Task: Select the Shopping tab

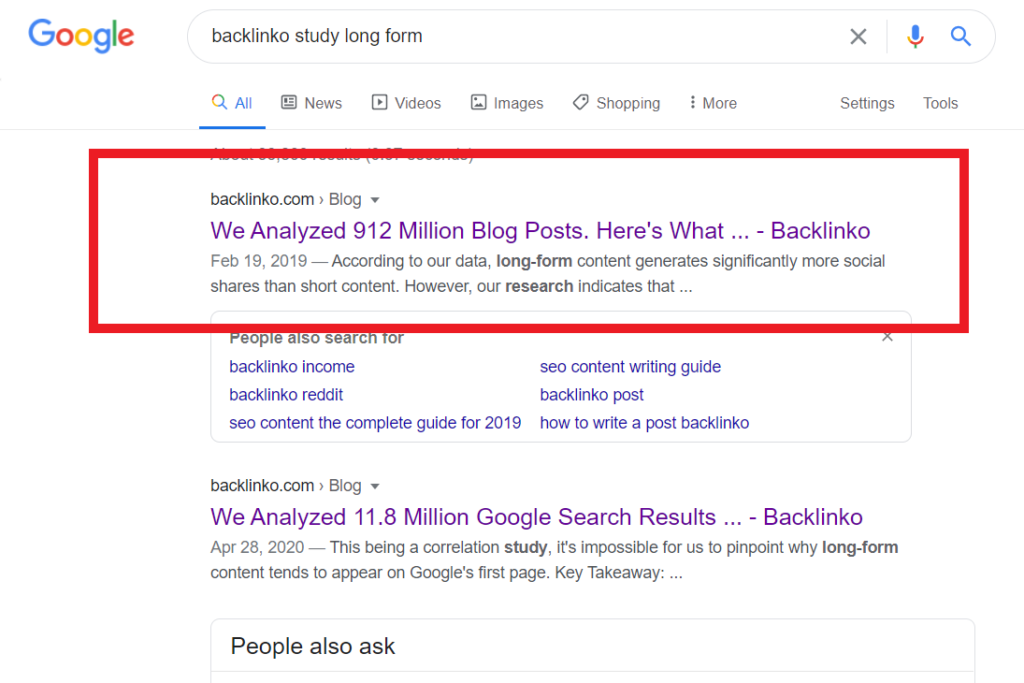Action: (616, 103)
